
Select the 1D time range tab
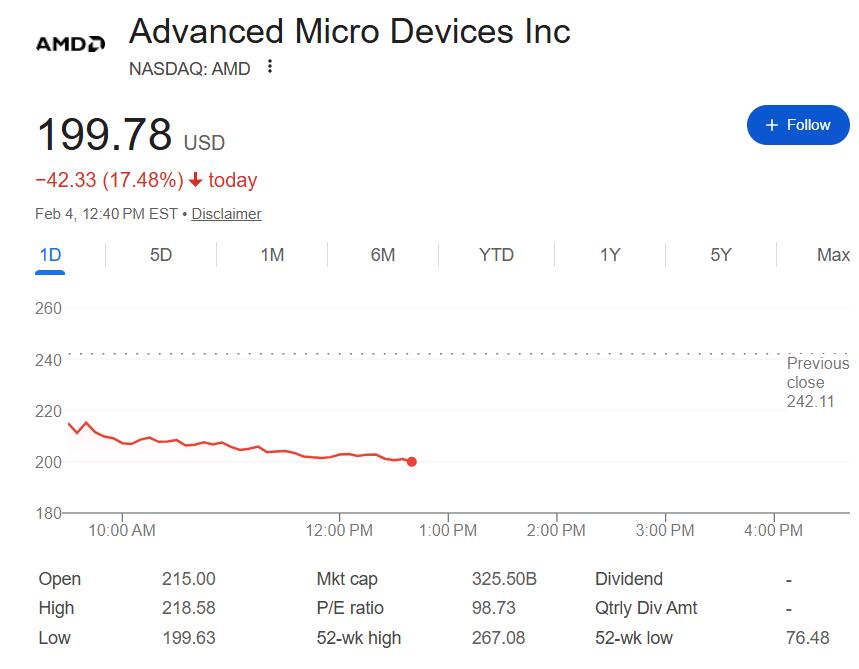pyautogui.click(x=50, y=255)
